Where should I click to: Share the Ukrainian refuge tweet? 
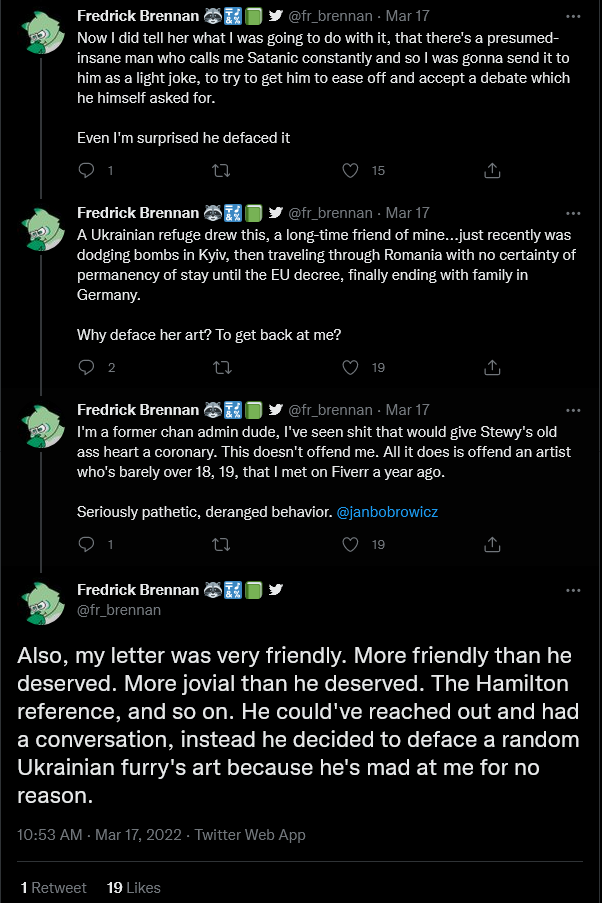(492, 367)
